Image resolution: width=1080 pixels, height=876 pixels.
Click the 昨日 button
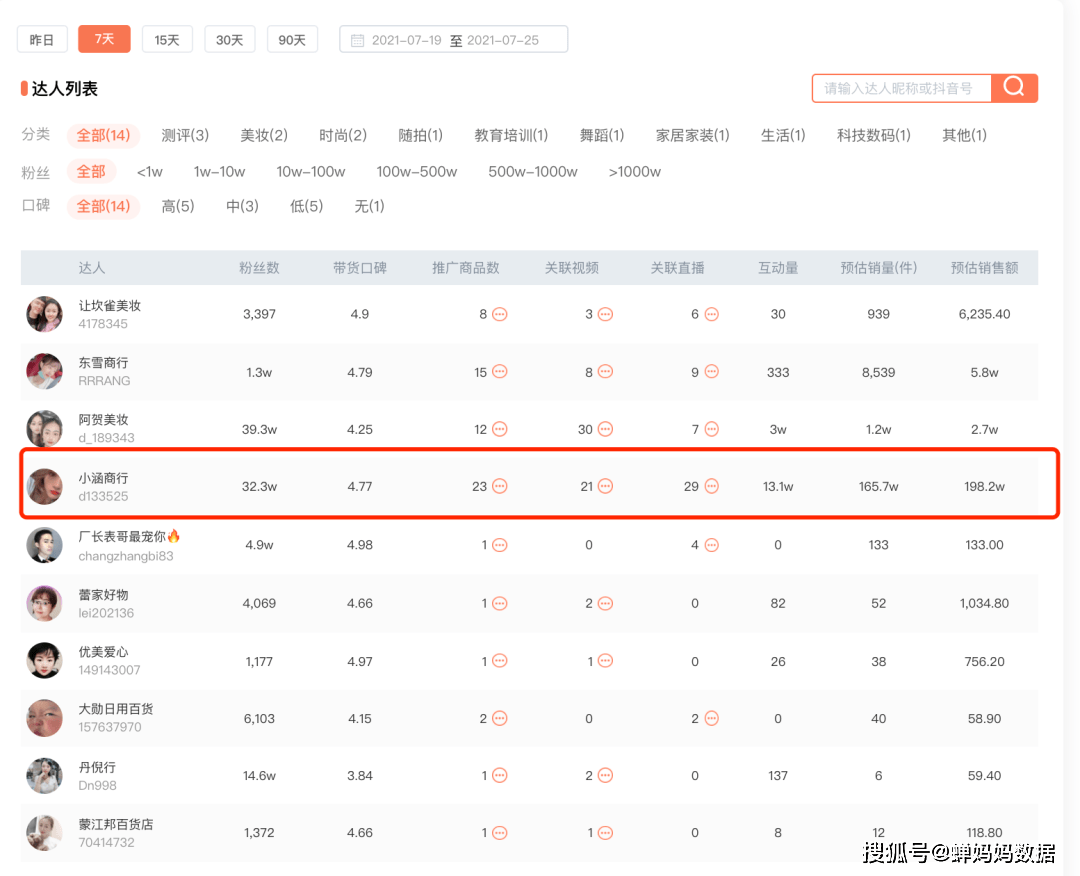(42, 39)
